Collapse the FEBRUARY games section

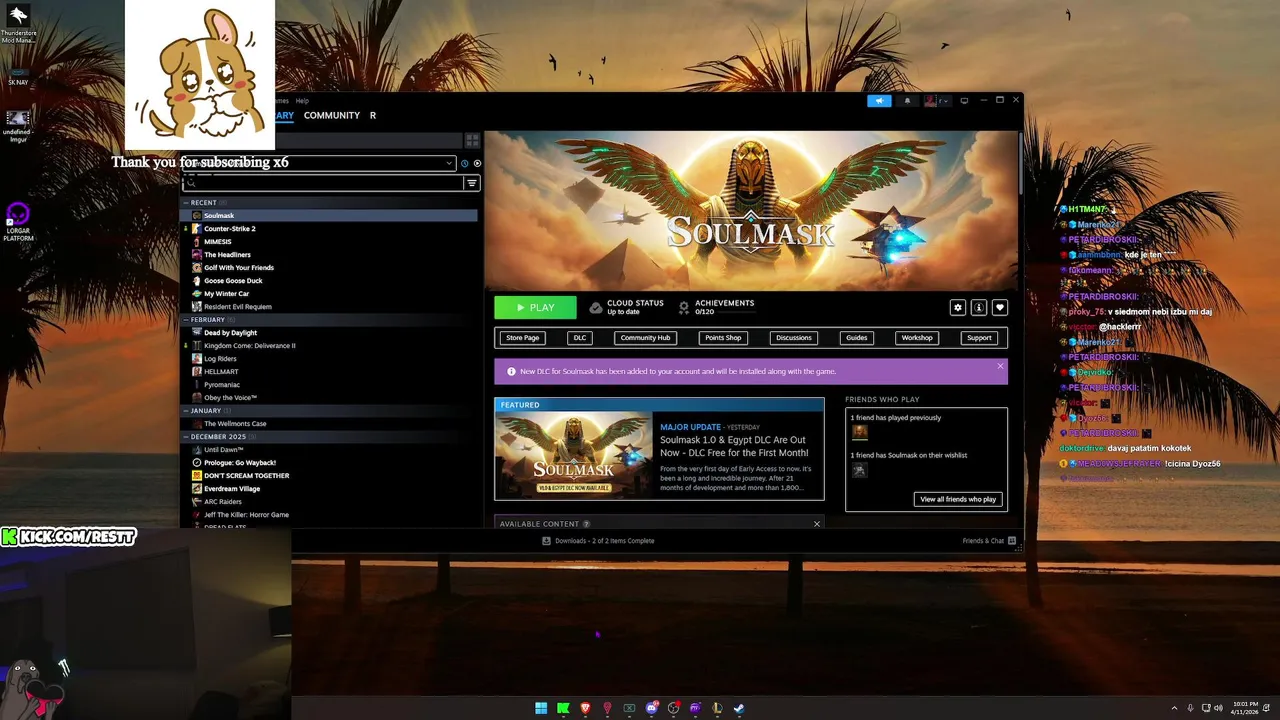point(186,320)
